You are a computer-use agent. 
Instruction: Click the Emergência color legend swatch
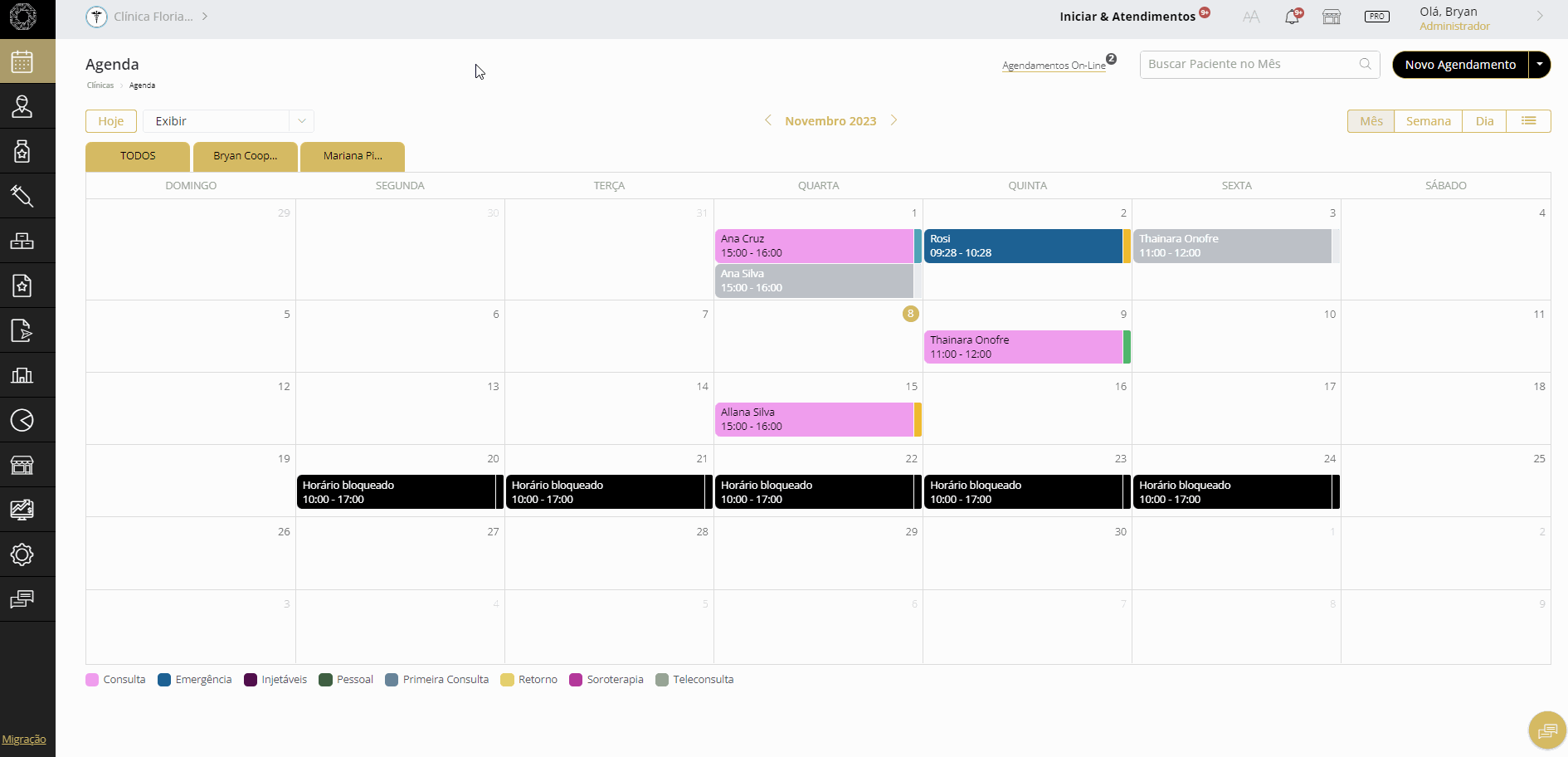click(164, 680)
